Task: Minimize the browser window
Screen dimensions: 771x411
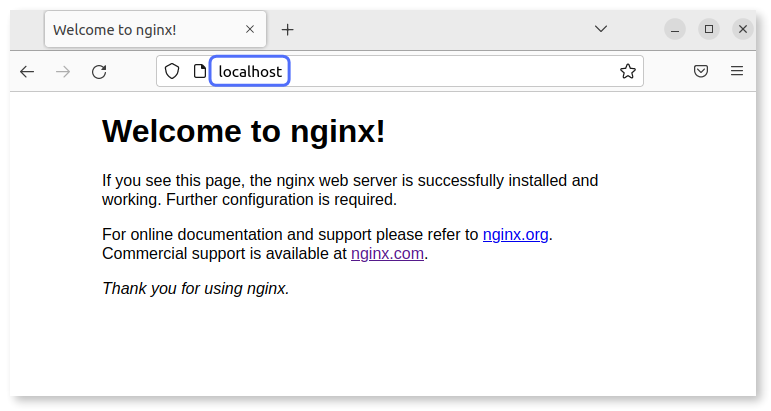Action: pos(675,29)
